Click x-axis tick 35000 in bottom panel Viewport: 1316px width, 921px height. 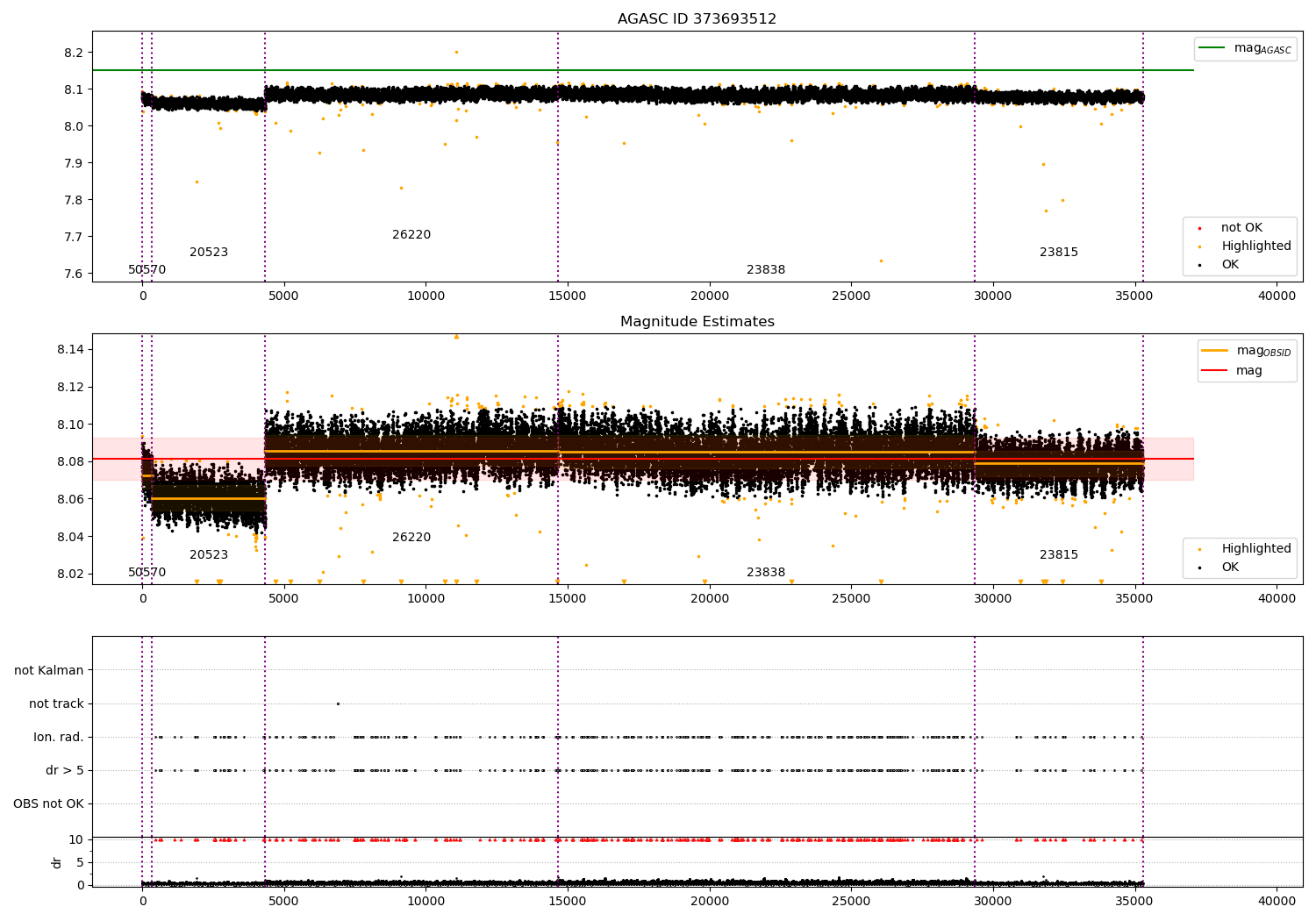pos(1135,902)
